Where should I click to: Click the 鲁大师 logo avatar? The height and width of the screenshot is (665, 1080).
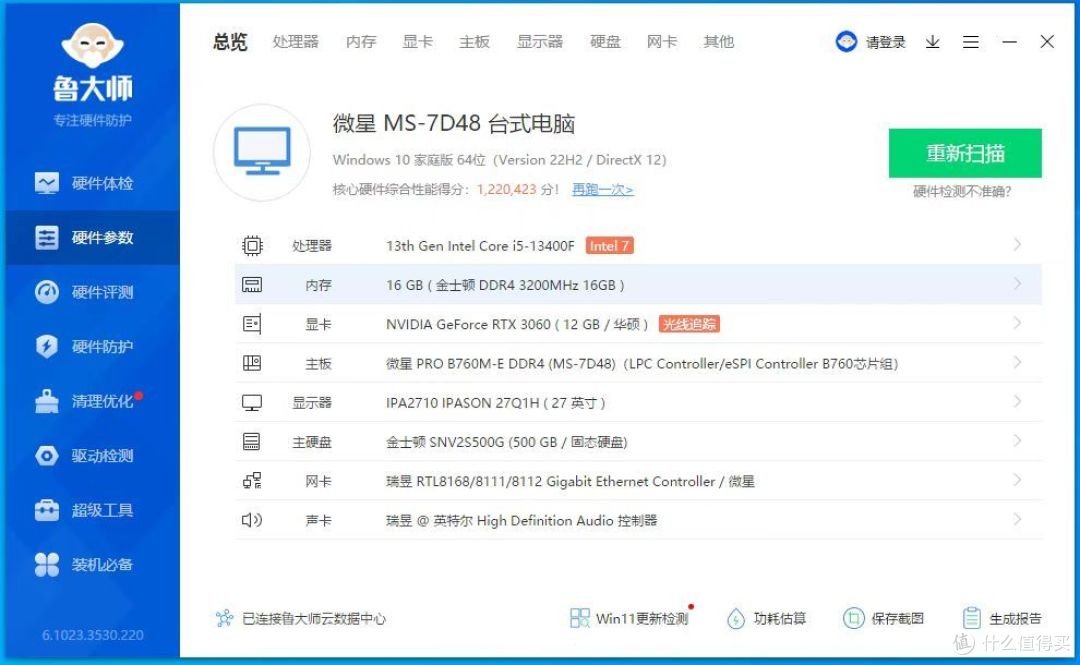click(x=92, y=45)
